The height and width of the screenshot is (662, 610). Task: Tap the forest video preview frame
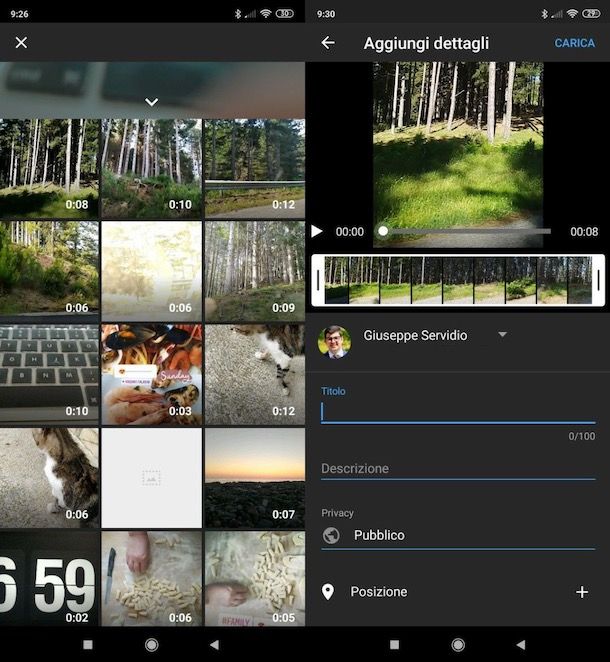click(458, 155)
